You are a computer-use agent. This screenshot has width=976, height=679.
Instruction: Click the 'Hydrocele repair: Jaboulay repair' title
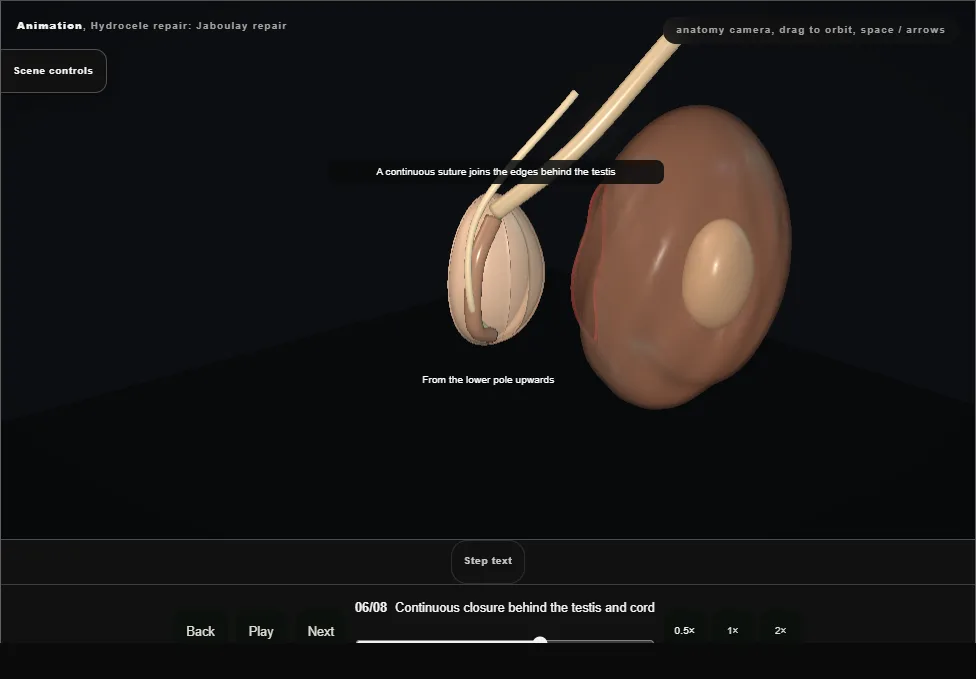pyautogui.click(x=189, y=26)
